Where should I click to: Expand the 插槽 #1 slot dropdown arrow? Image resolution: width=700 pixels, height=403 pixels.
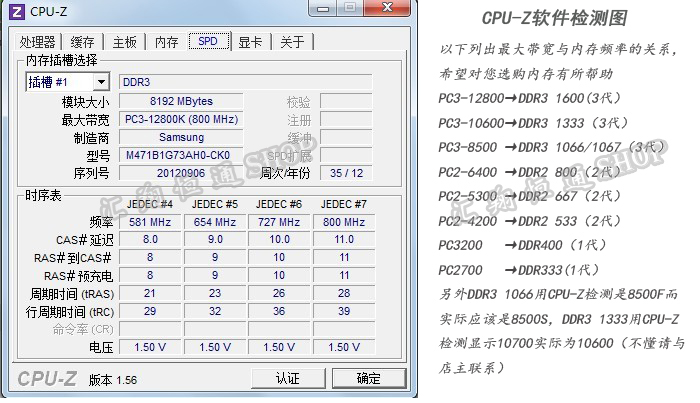101,82
